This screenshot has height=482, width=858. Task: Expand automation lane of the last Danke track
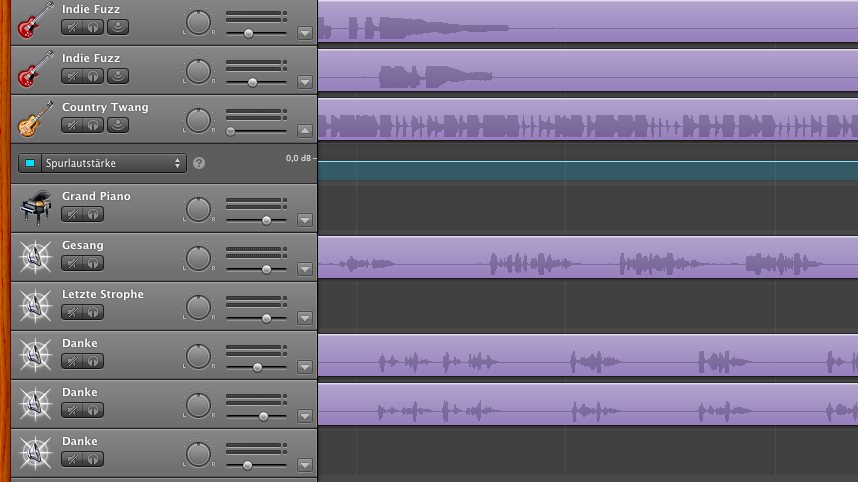[305, 465]
